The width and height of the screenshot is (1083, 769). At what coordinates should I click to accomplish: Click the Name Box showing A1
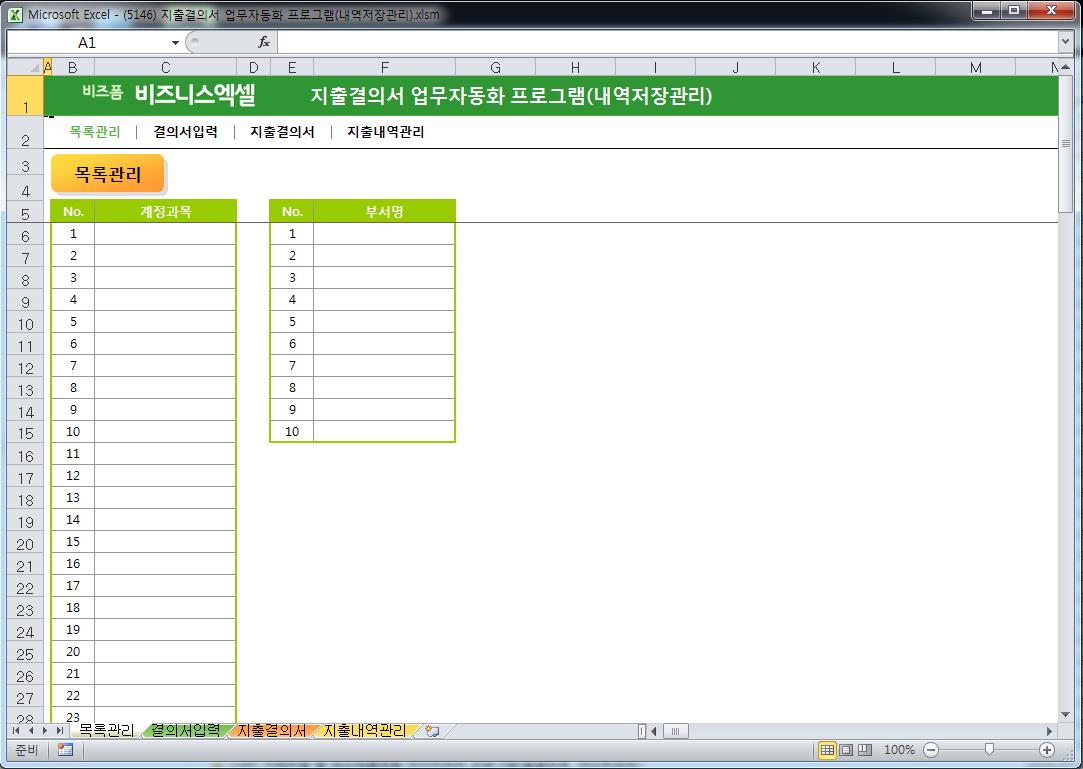pyautogui.click(x=88, y=43)
